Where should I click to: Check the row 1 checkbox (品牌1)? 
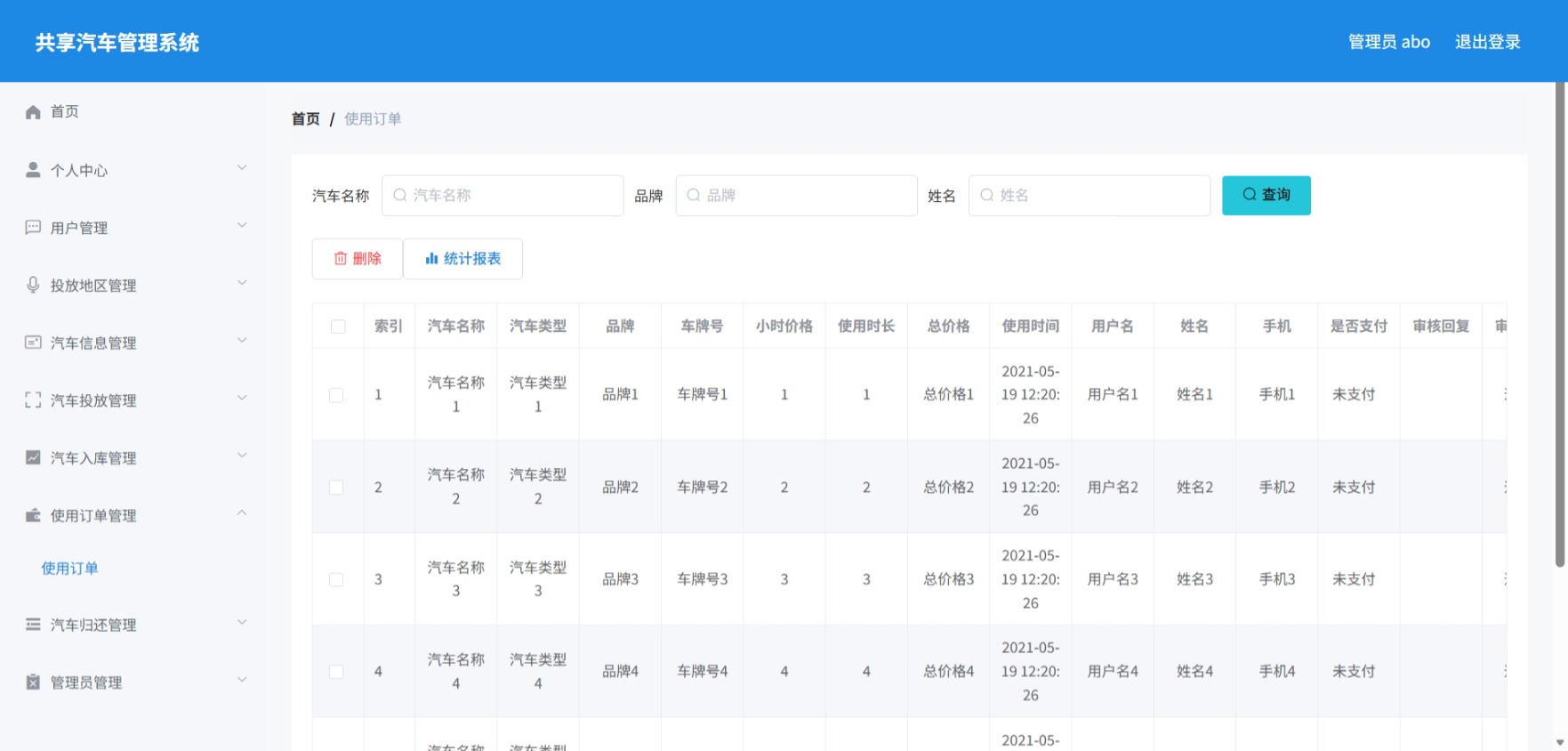[x=336, y=395]
